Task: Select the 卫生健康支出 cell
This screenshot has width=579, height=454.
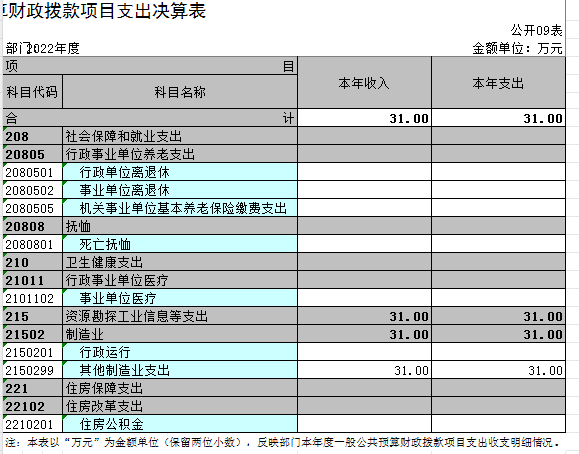Action: [180, 262]
